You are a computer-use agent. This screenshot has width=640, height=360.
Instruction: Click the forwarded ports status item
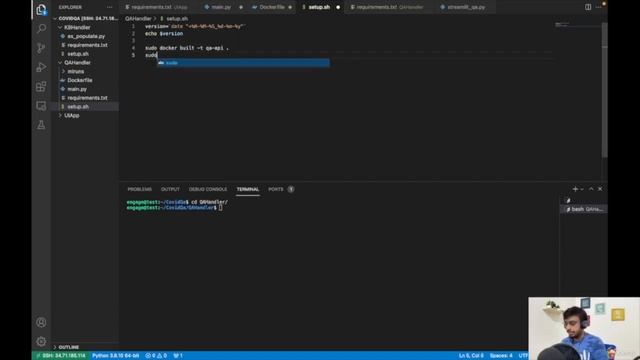click(178, 356)
